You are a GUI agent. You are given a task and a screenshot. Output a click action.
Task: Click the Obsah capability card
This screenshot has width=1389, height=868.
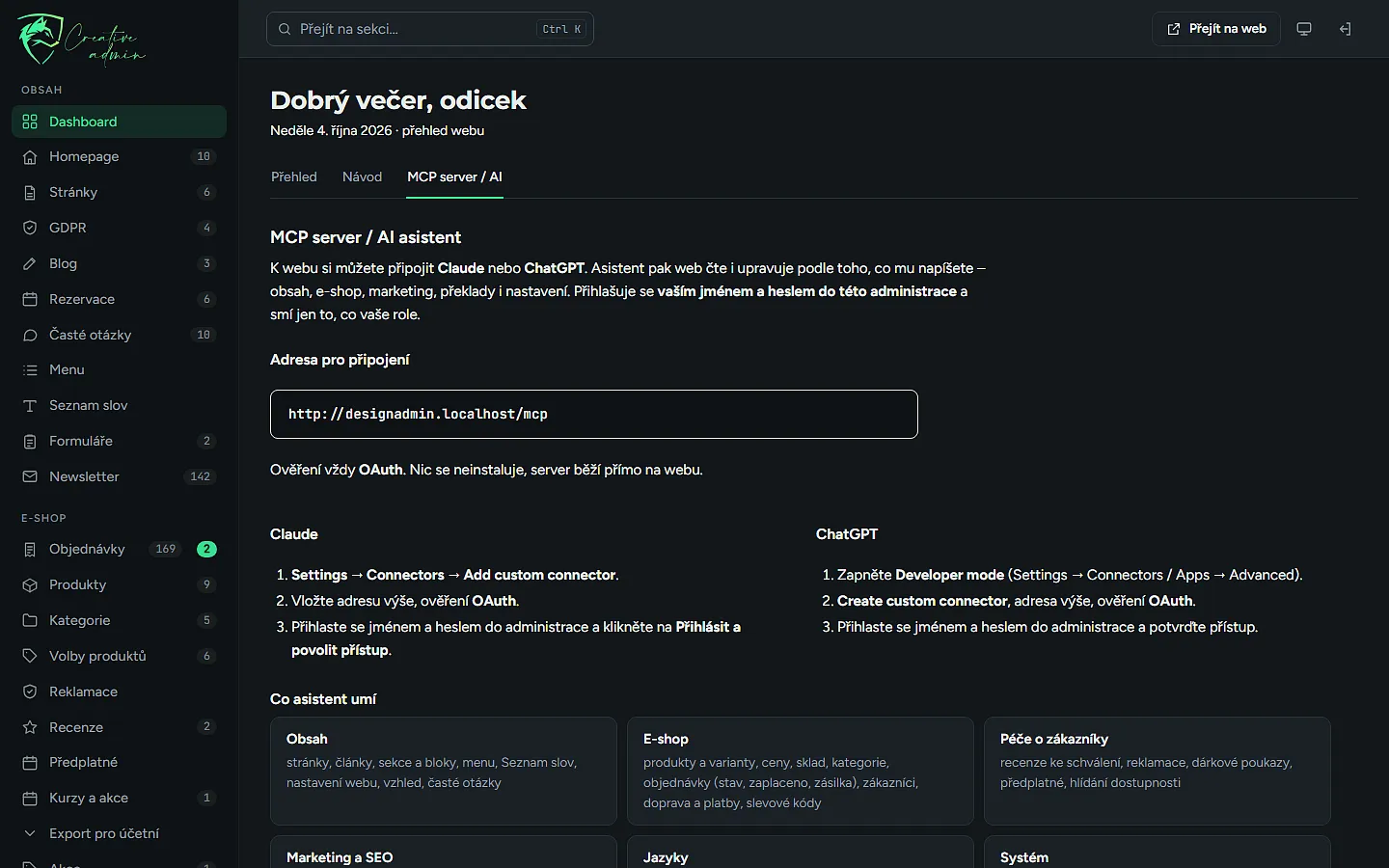pyautogui.click(x=444, y=771)
